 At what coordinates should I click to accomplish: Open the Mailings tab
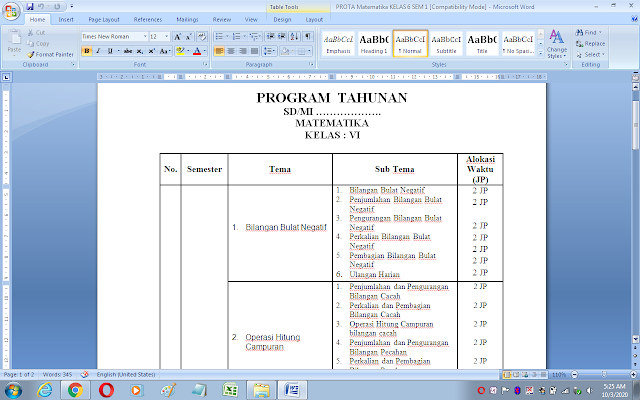187,19
